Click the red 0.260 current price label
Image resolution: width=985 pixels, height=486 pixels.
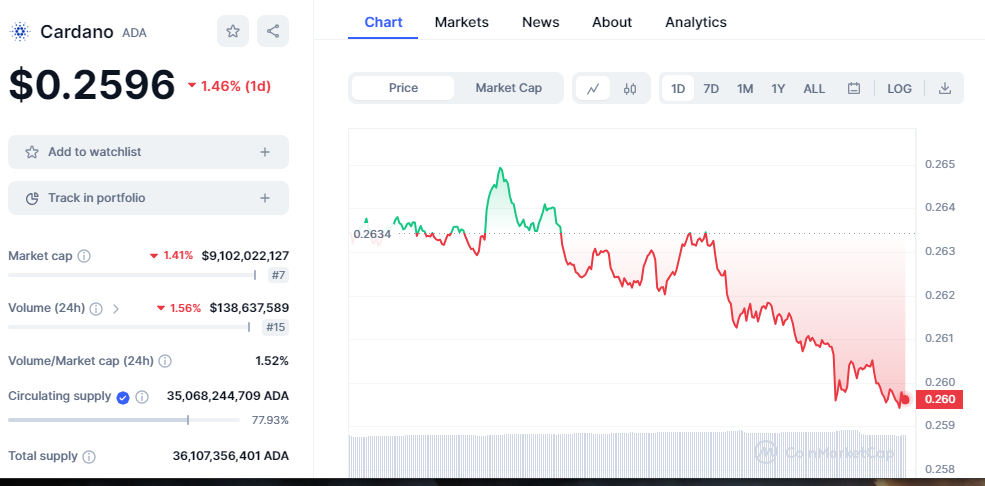(939, 399)
